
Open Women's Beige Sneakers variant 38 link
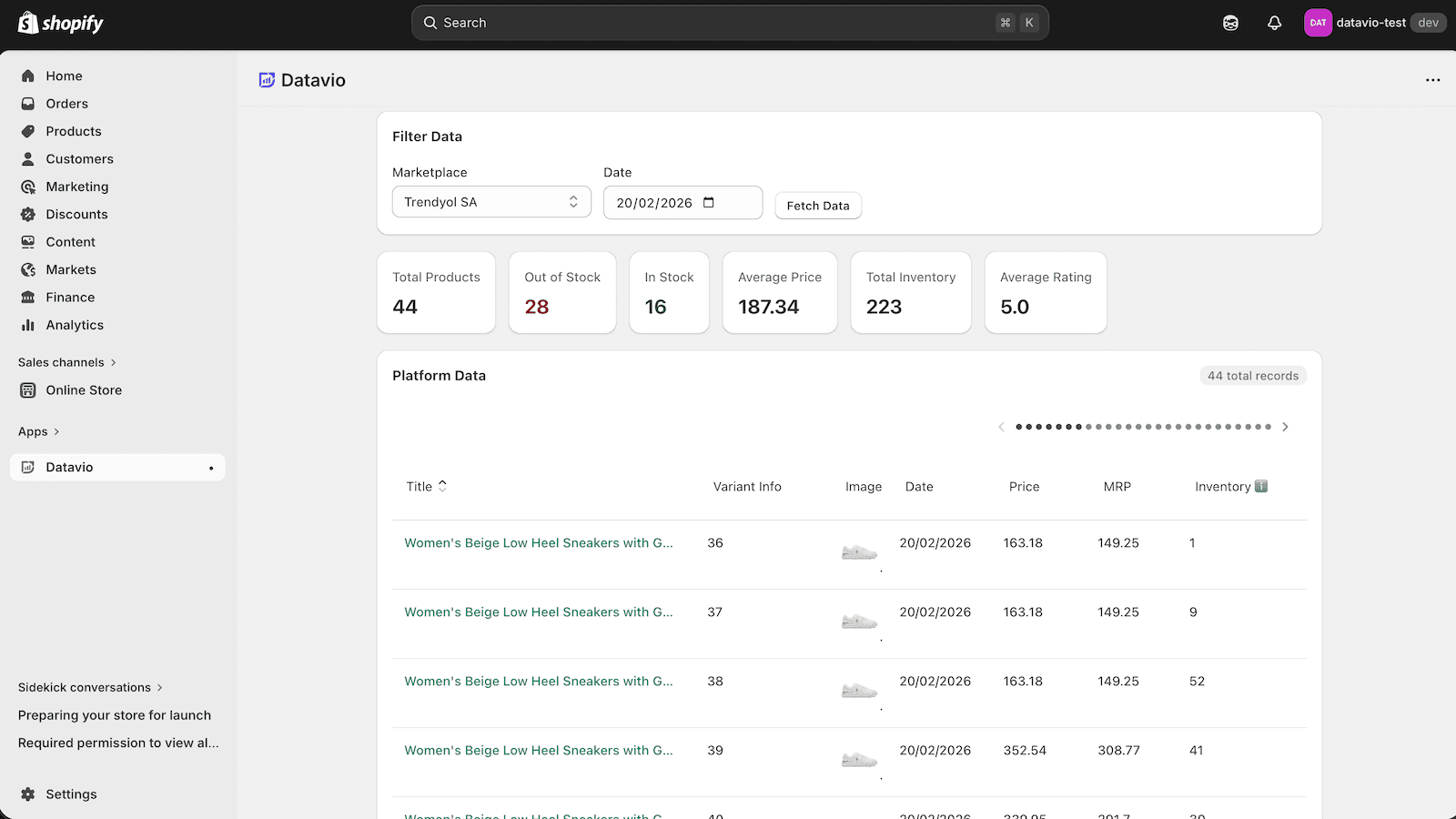tap(539, 682)
